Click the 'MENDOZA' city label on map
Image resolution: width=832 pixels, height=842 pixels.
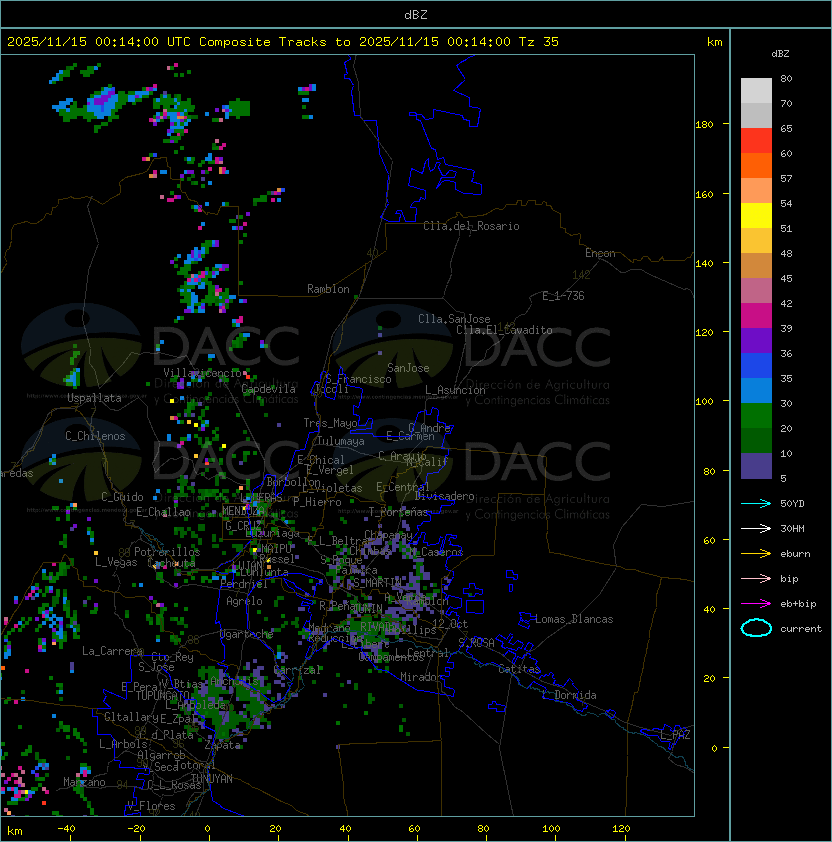(243, 511)
